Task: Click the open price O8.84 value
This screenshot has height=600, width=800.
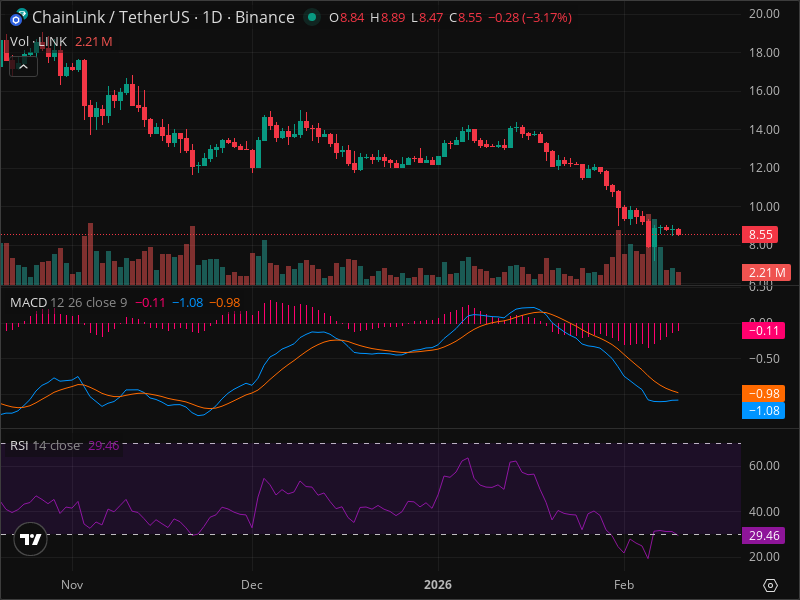Action: tap(347, 18)
